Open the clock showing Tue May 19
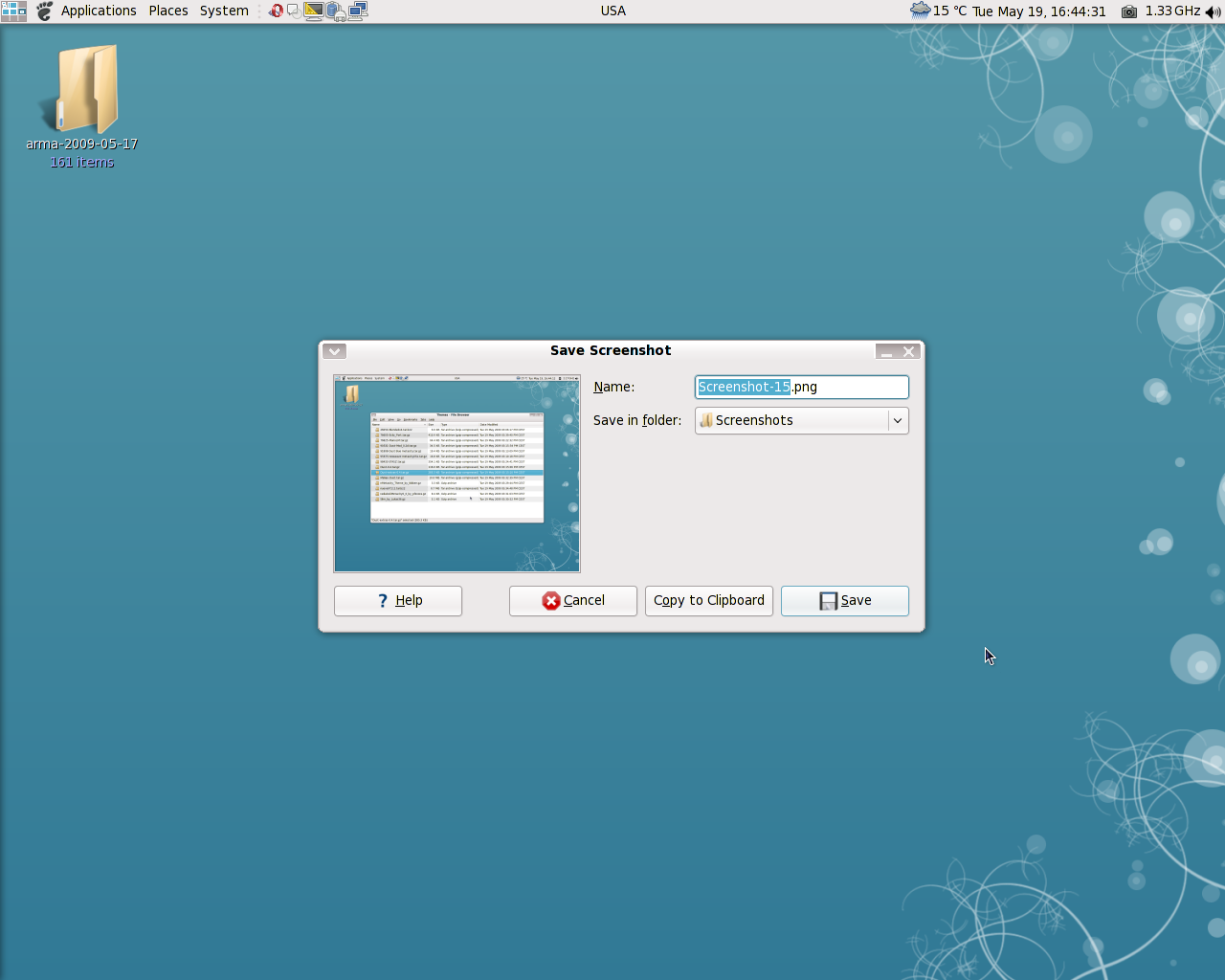The width and height of the screenshot is (1225, 980). (1039, 11)
